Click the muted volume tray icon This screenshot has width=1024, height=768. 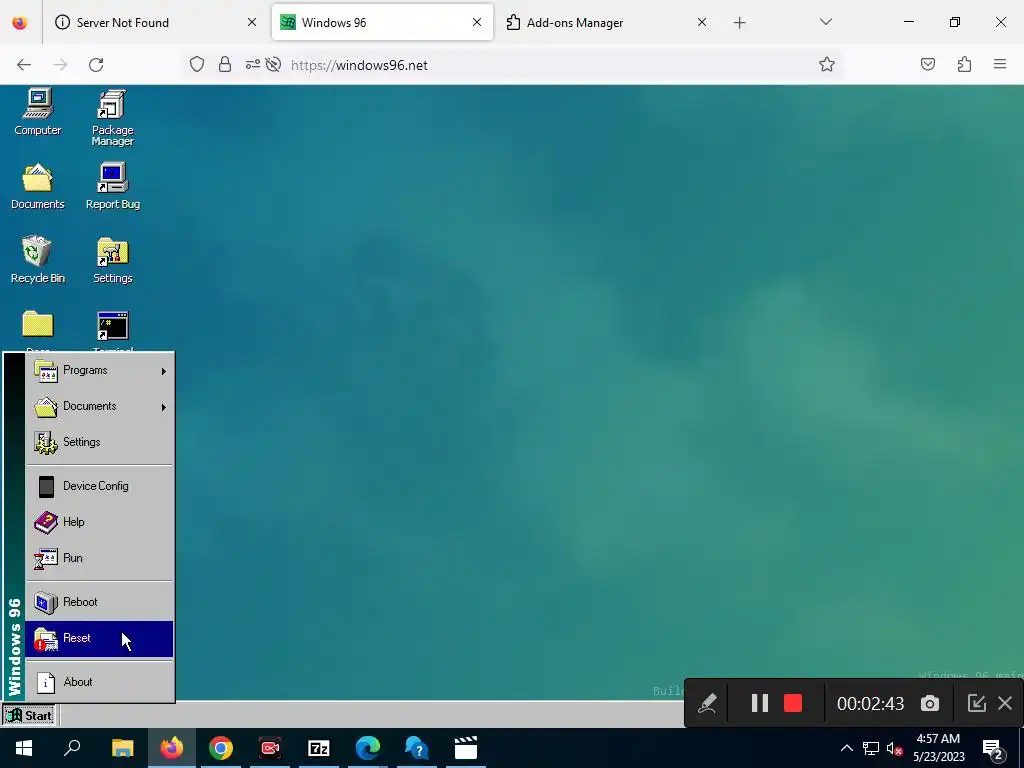pyautogui.click(x=895, y=748)
